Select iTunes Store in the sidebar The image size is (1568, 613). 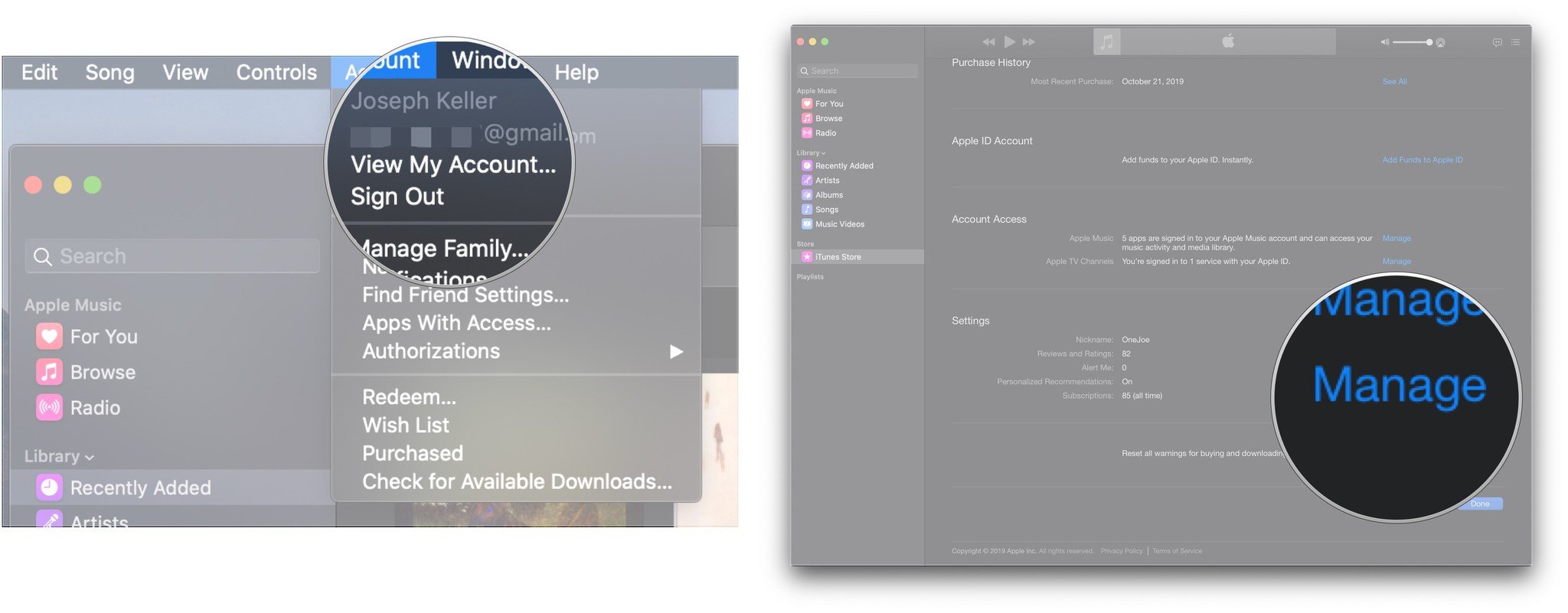click(857, 257)
